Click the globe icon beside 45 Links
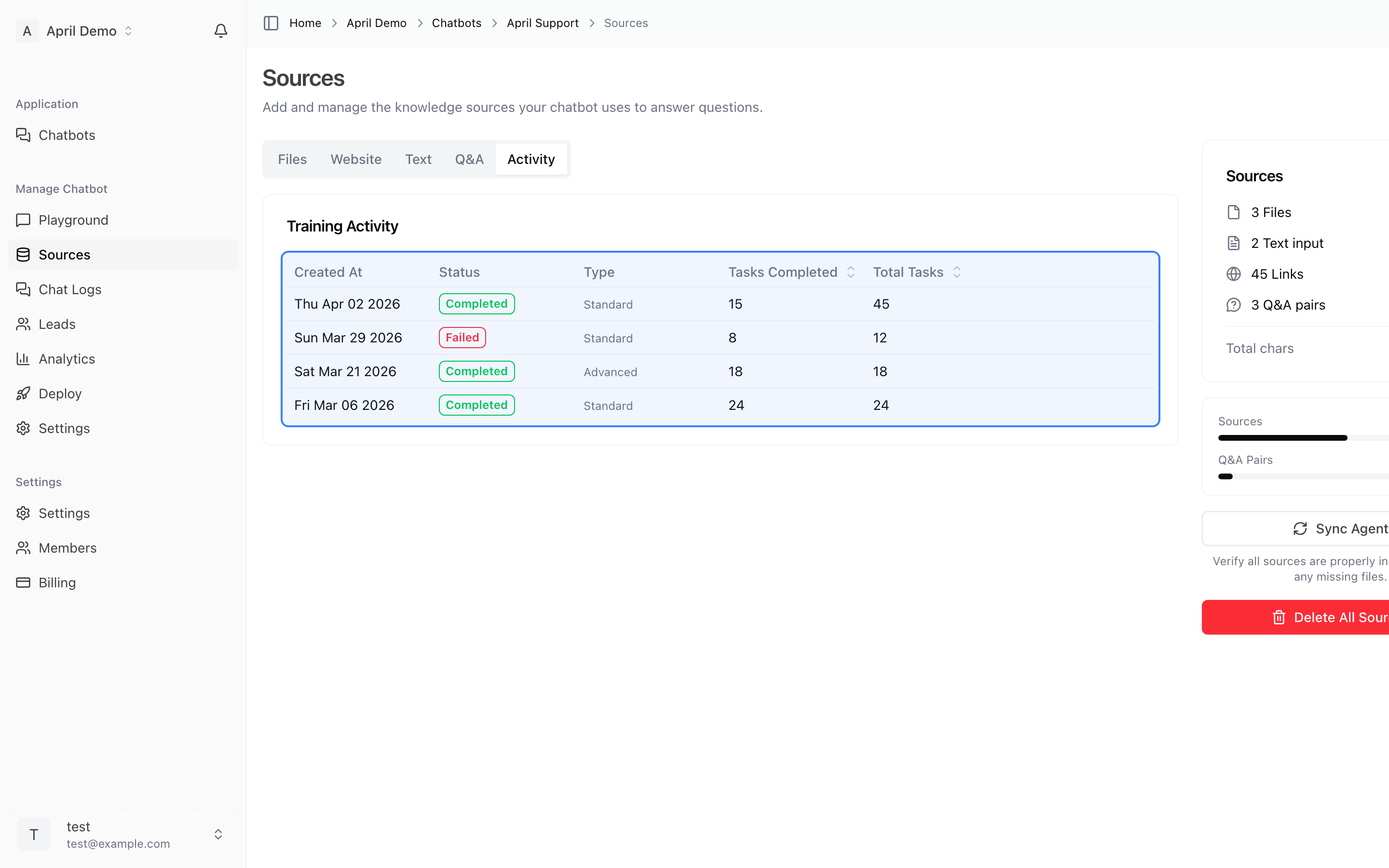Image resolution: width=1389 pixels, height=868 pixels. 1233,274
